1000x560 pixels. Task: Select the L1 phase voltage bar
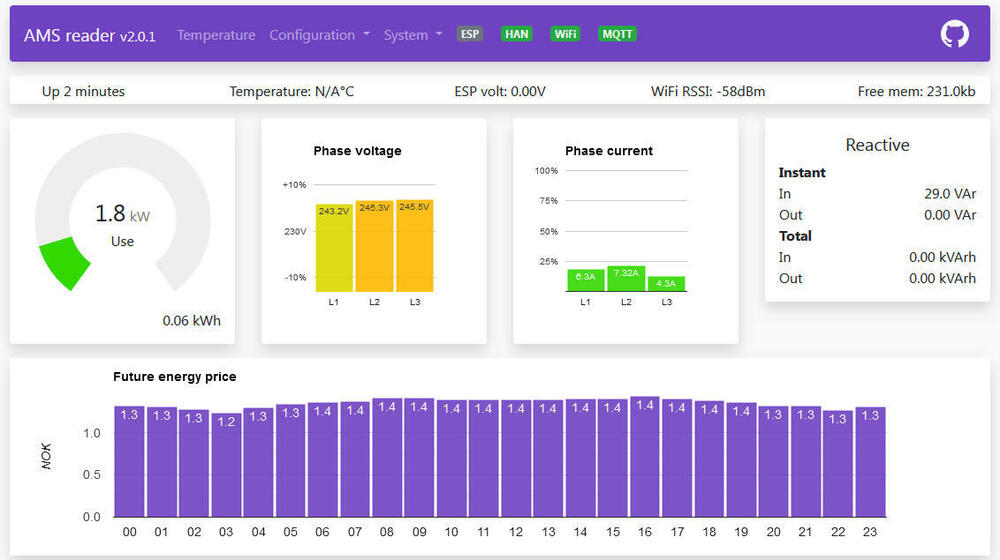click(334, 250)
